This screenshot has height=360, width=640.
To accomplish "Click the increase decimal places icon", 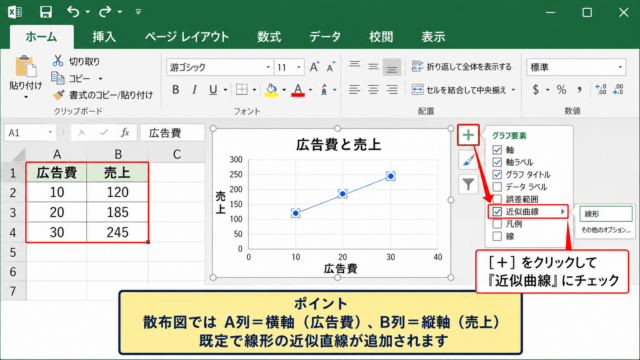I will [x=601, y=89].
